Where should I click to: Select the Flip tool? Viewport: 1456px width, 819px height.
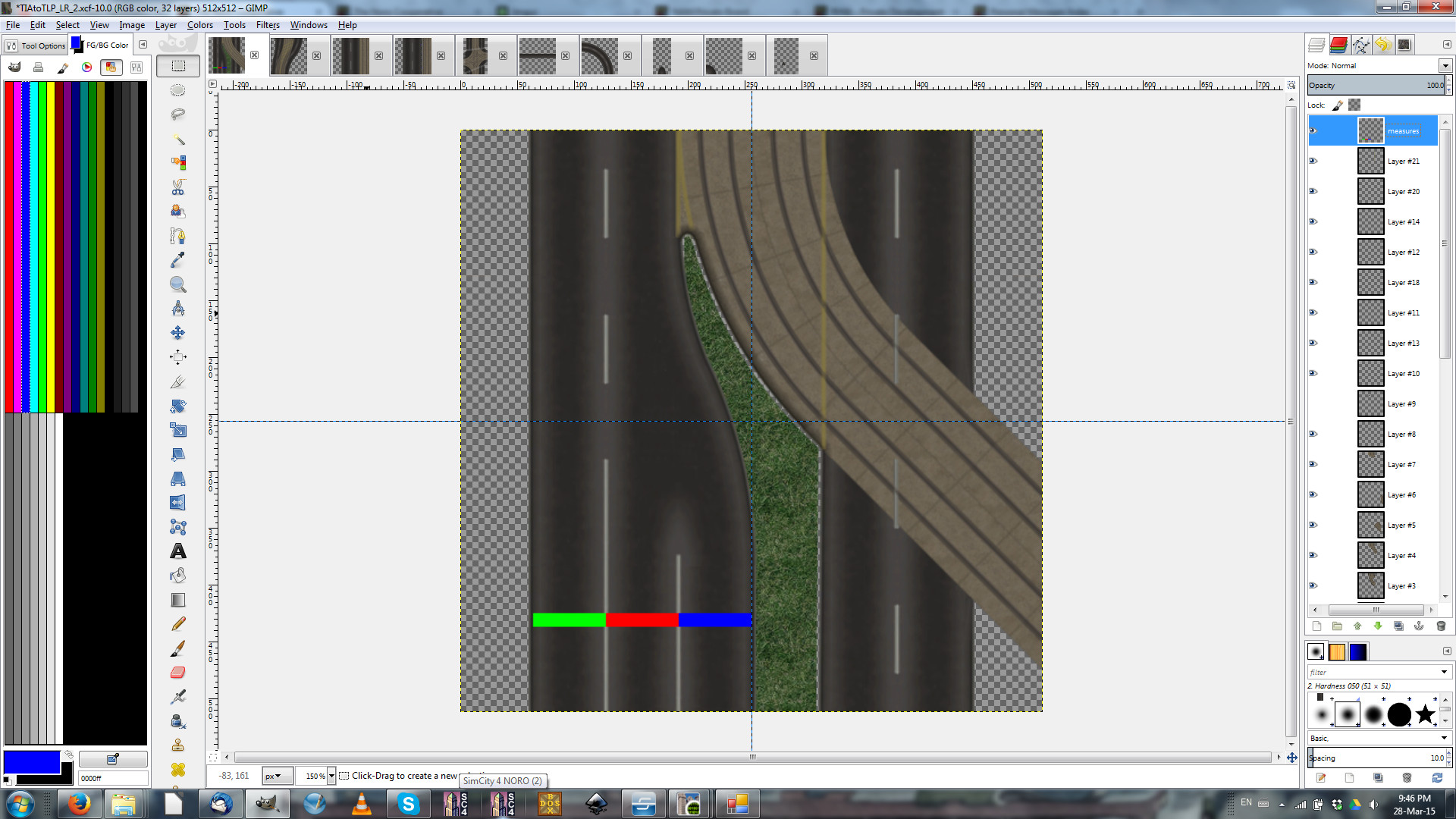(x=178, y=503)
